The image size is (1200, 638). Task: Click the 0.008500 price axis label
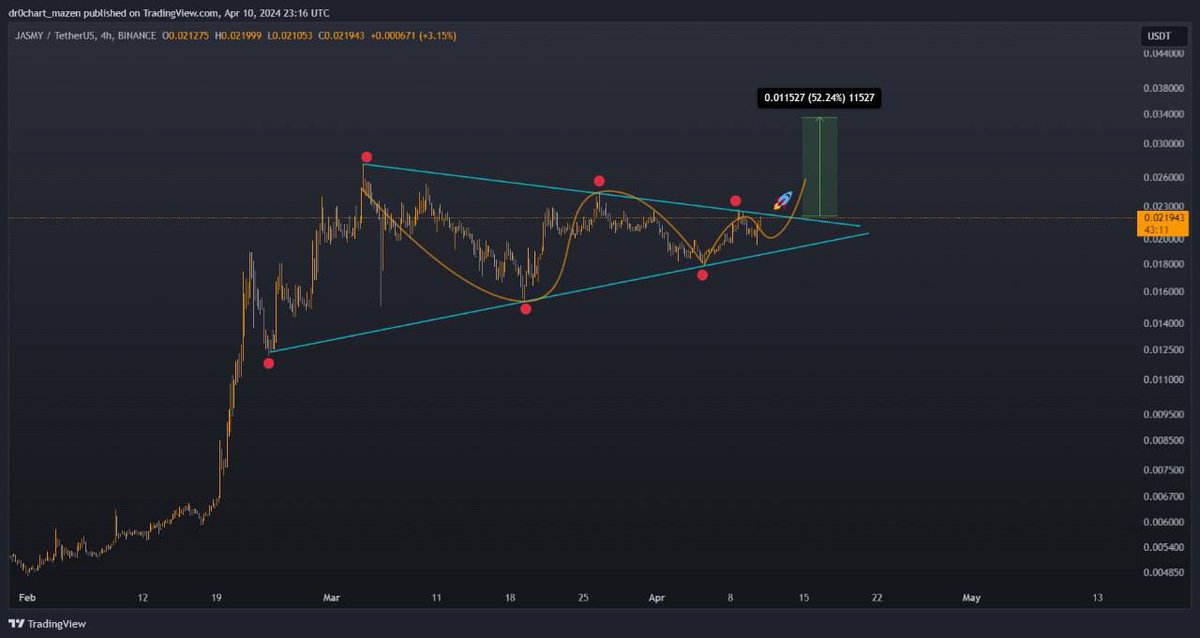[1162, 439]
